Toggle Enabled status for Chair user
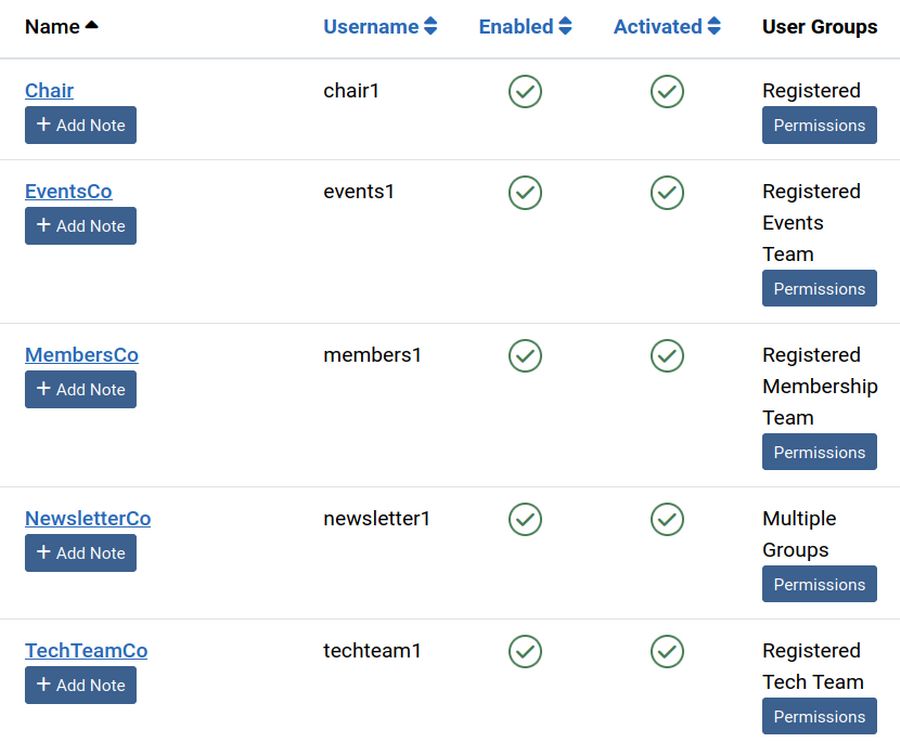 tap(525, 91)
